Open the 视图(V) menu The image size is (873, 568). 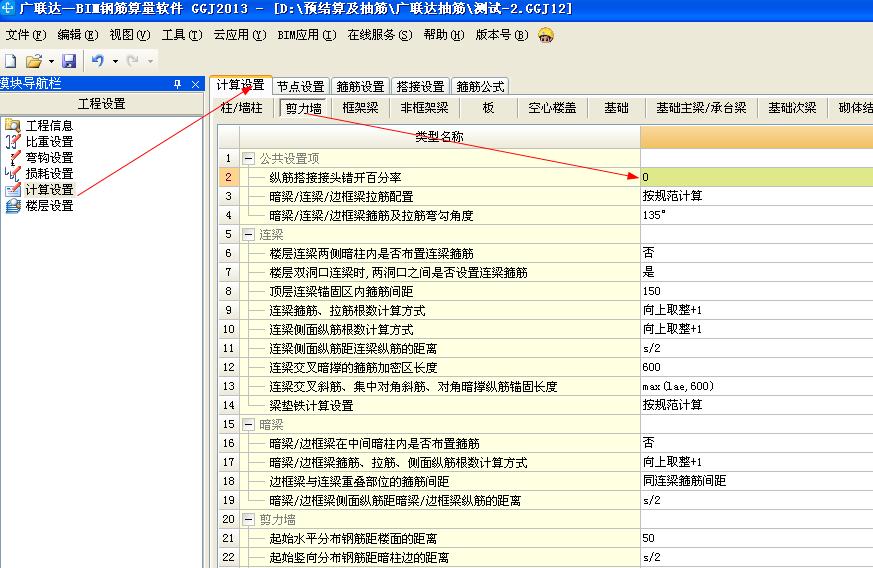[x=130, y=35]
